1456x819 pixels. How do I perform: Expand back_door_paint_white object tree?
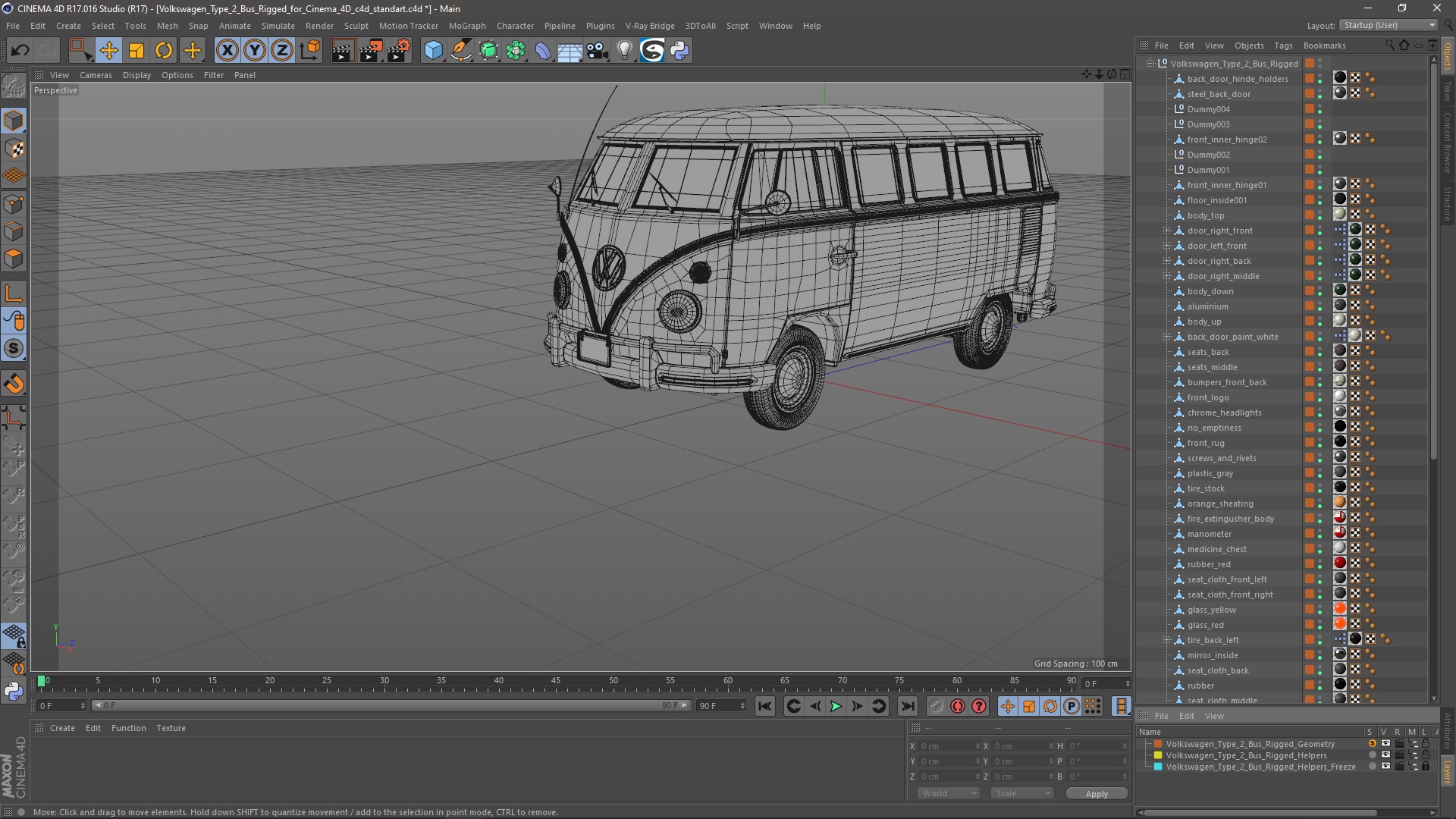[x=1167, y=337]
